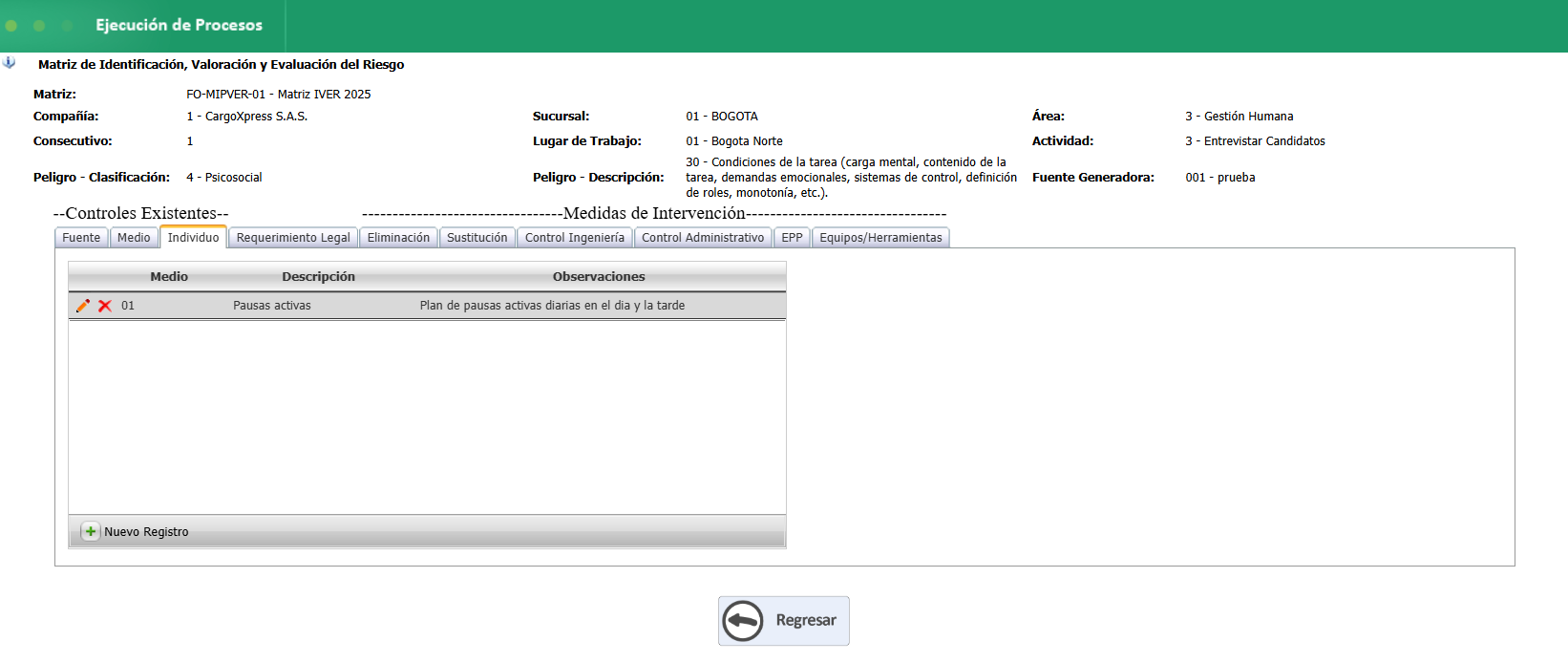Screen dimensions: 1568x663
Task: Click the 'Fuente Generadora:' label
Action: (1093, 178)
